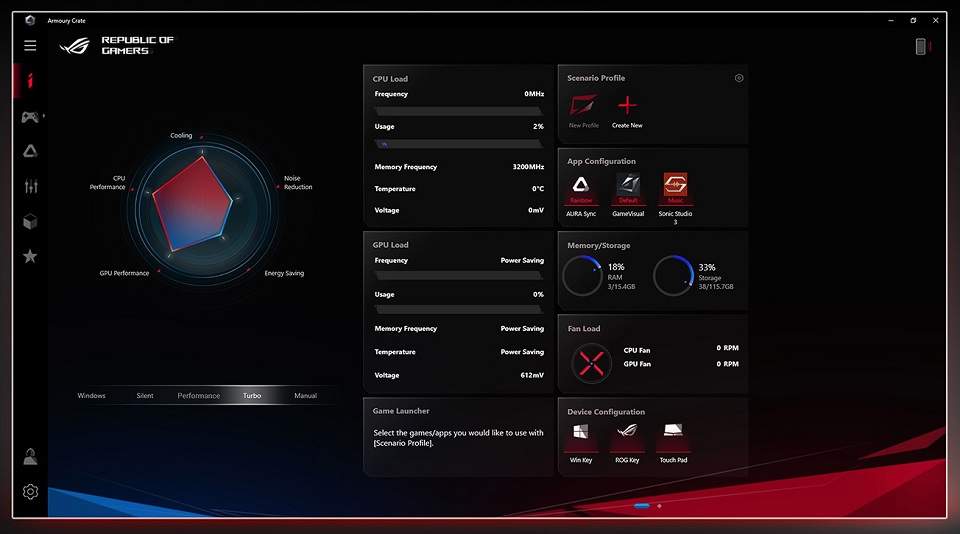This screenshot has width=960, height=534.
Task: Click the second page indicator dot
Action: pyautogui.click(x=659, y=506)
